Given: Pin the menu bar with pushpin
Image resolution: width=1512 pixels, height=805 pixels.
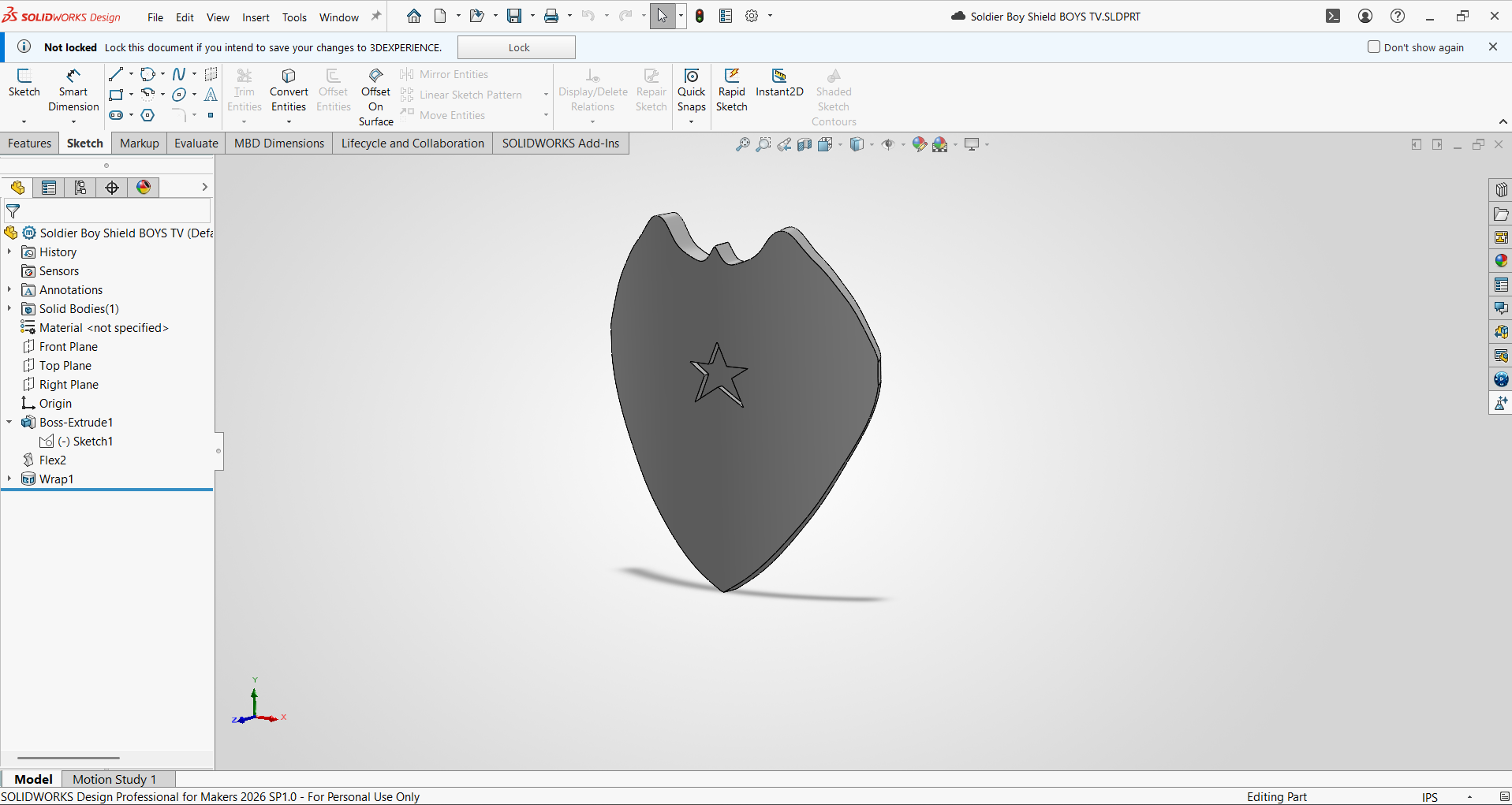Looking at the screenshot, I should (x=376, y=17).
